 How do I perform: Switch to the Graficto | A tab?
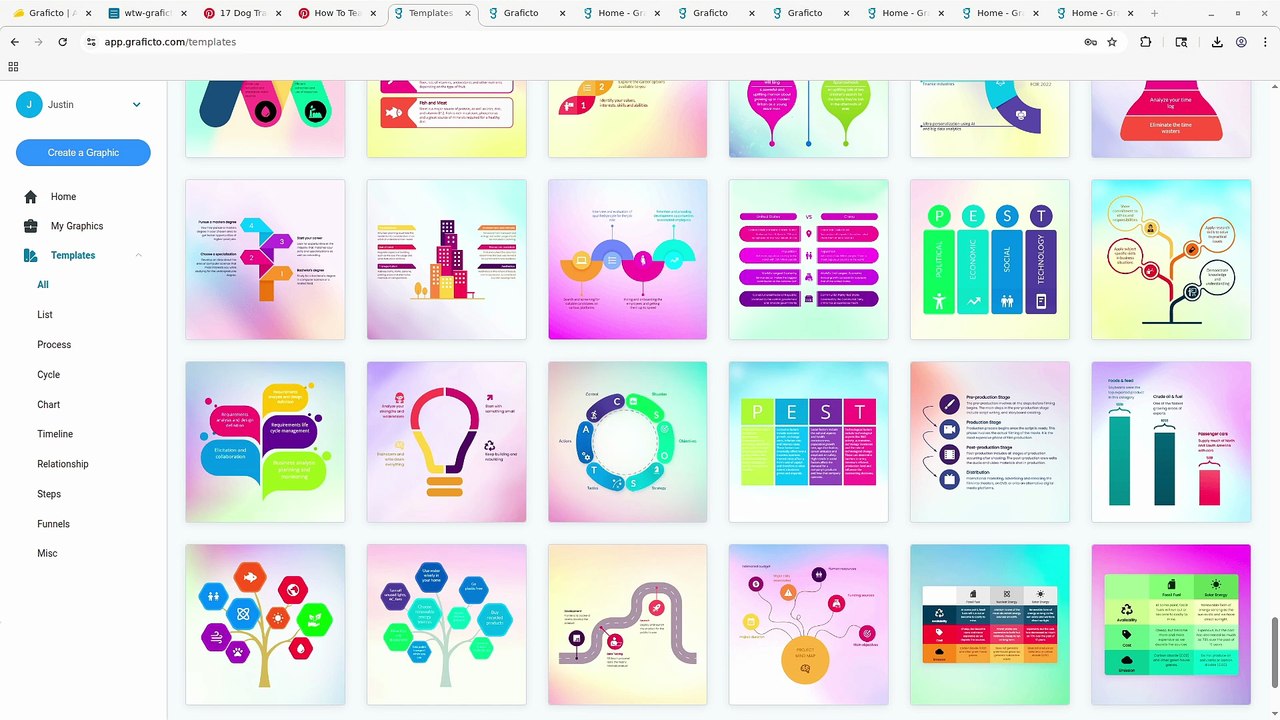[x=52, y=13]
